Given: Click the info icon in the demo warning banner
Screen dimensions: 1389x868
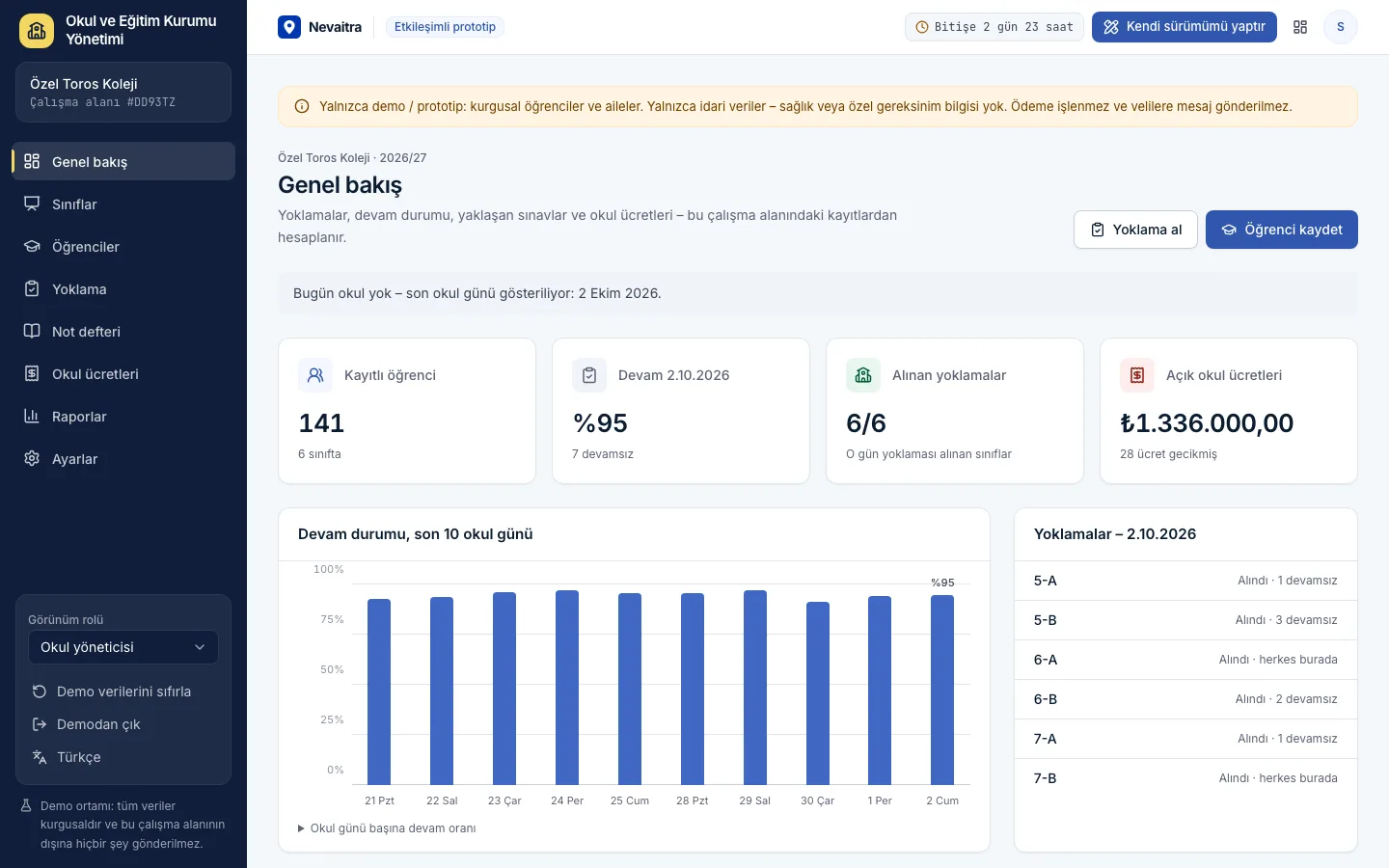Looking at the screenshot, I should point(302,106).
